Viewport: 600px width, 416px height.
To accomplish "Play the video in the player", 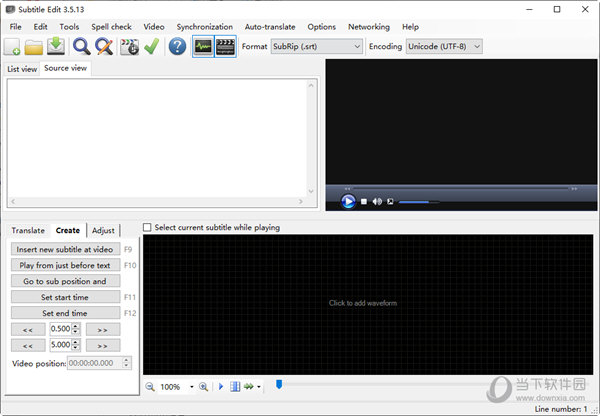I will 348,201.
